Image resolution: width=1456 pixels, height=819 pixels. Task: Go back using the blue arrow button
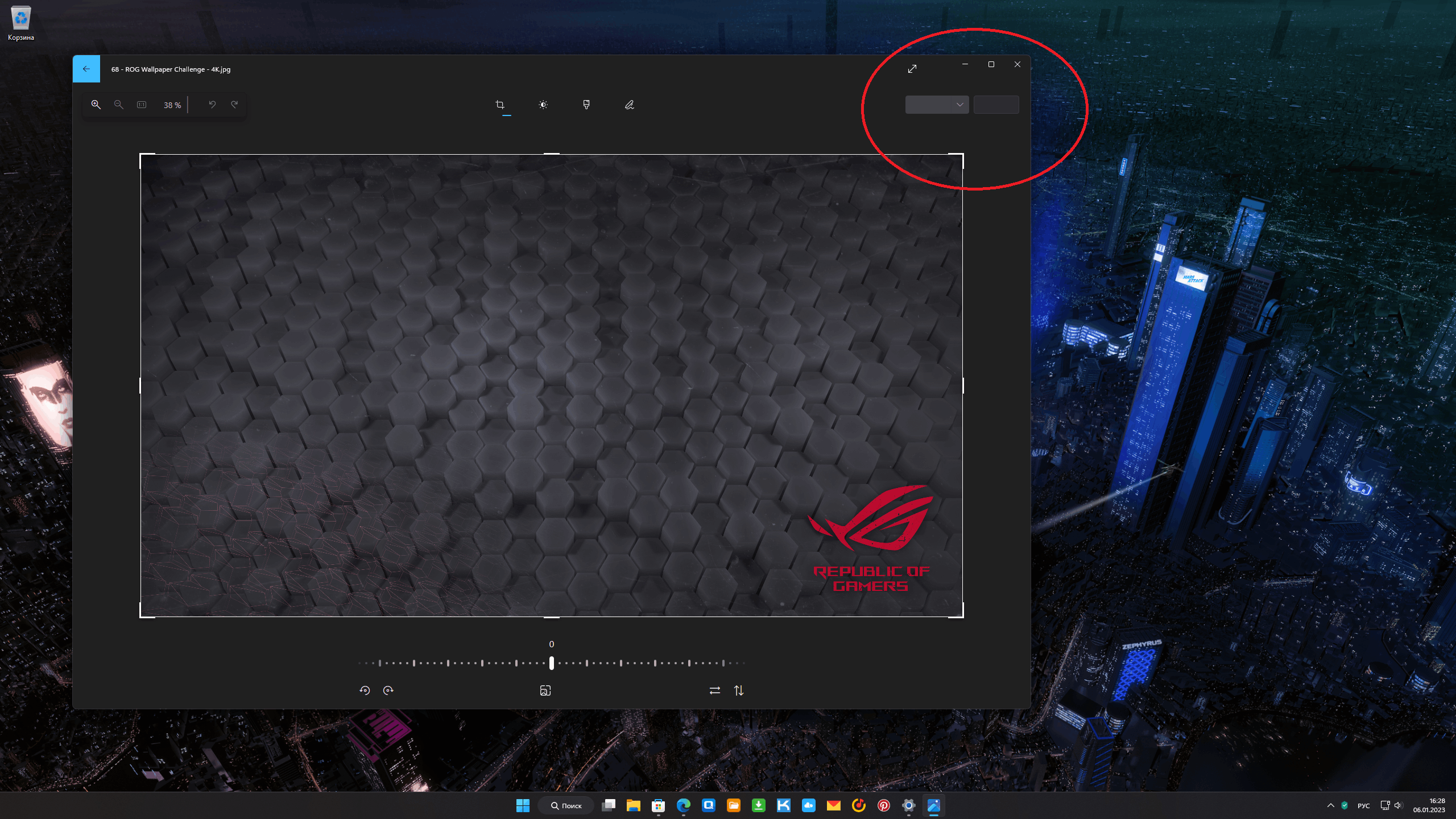click(x=86, y=69)
